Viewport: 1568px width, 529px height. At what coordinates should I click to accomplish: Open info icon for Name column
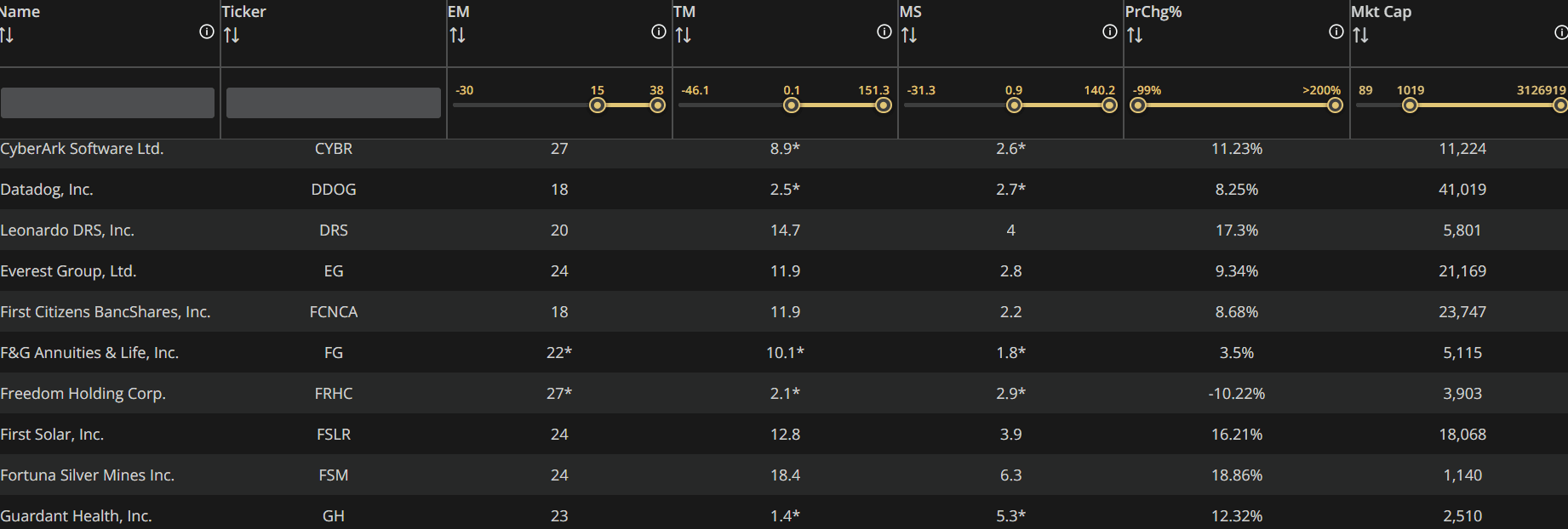pos(207,31)
